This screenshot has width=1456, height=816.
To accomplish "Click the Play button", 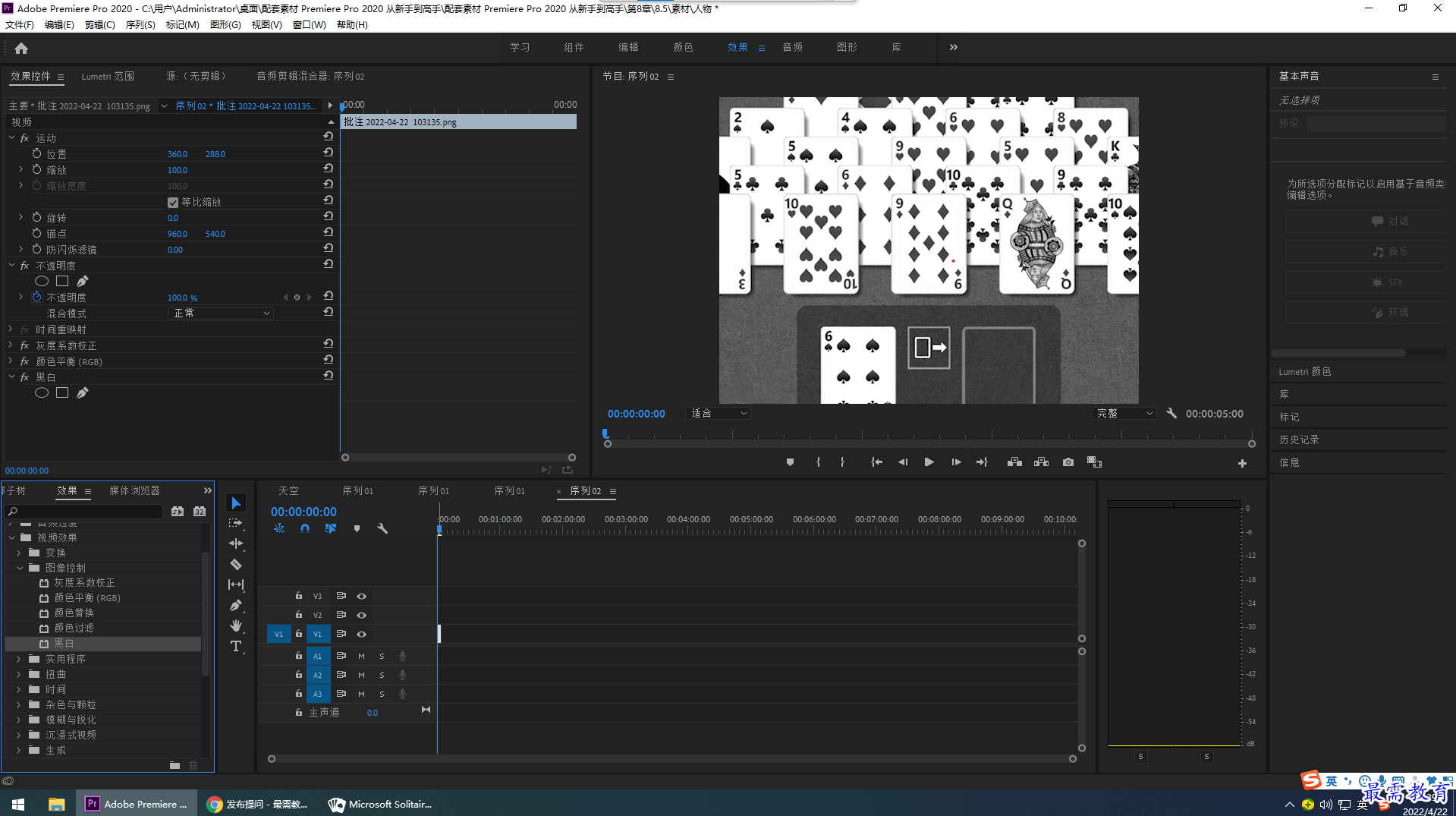I will [929, 462].
